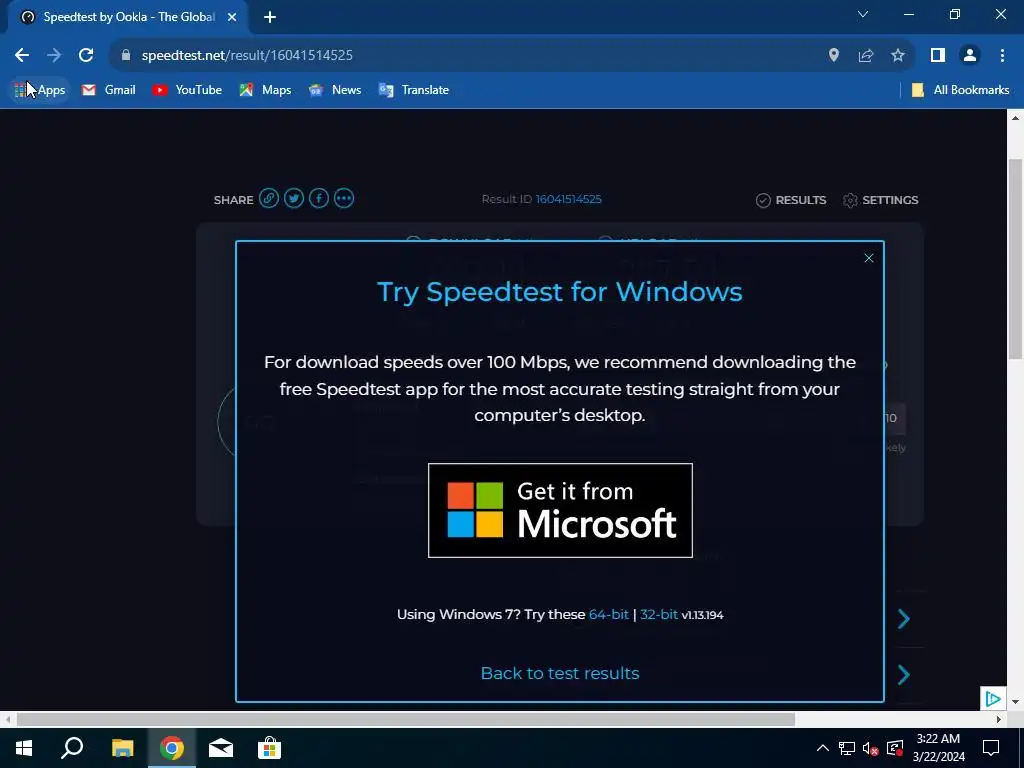Open more share options icon
Image resolution: width=1024 pixels, height=768 pixels.
pos(344,198)
